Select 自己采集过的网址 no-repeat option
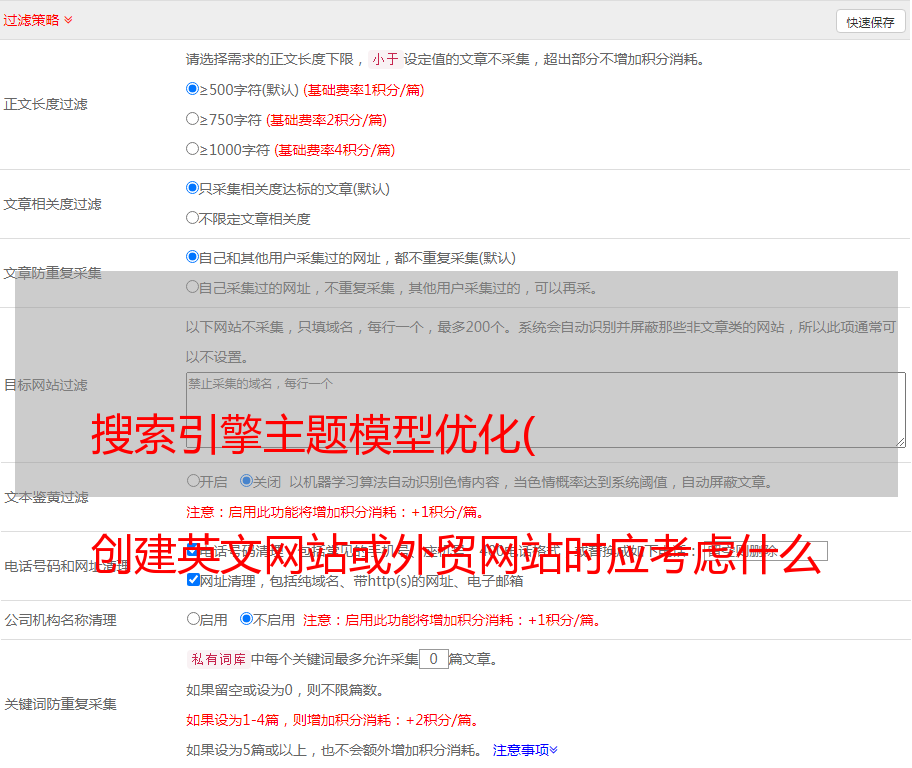Image resolution: width=912 pixels, height=768 pixels. point(193,287)
